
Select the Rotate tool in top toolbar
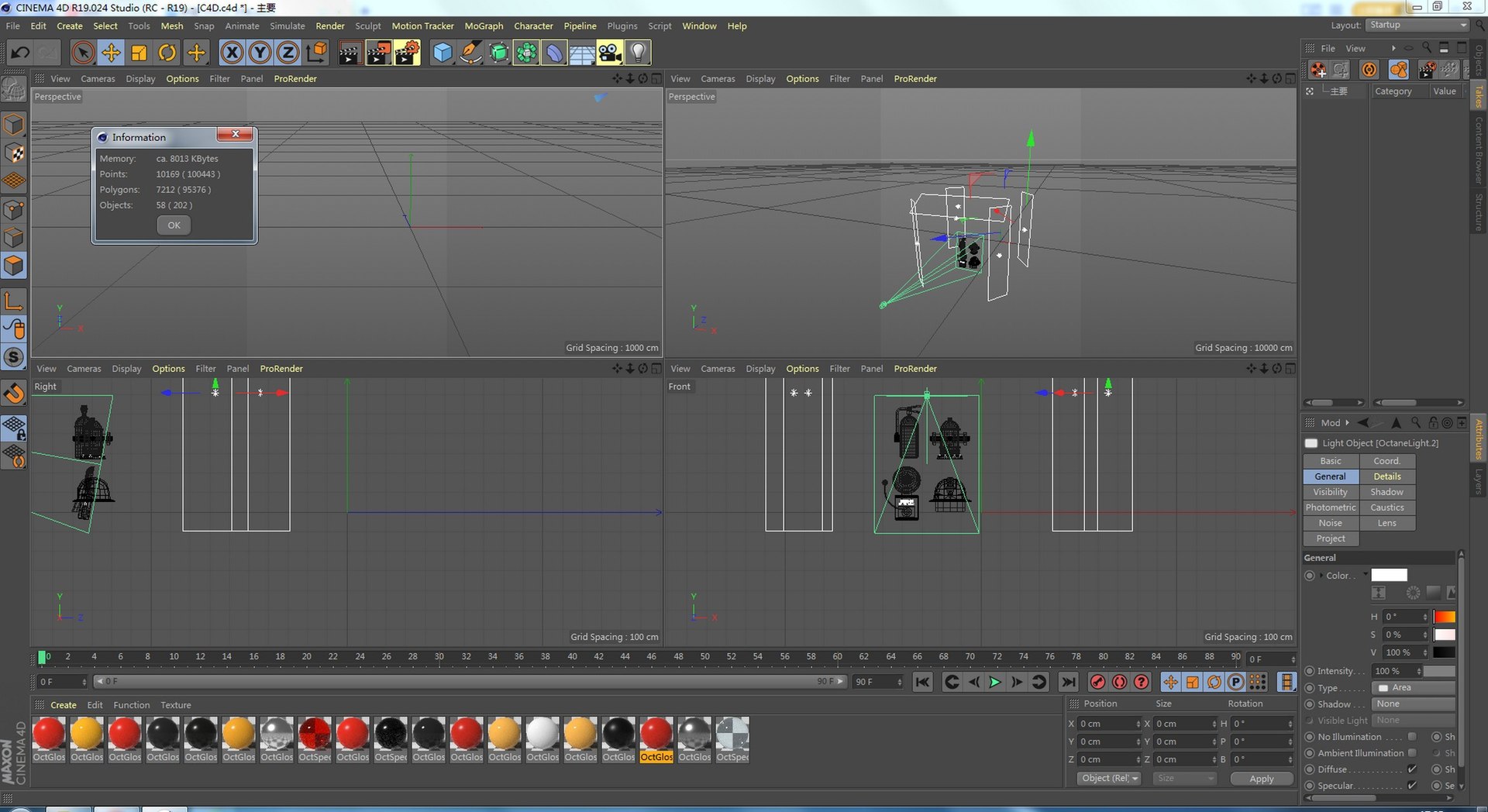[x=167, y=53]
